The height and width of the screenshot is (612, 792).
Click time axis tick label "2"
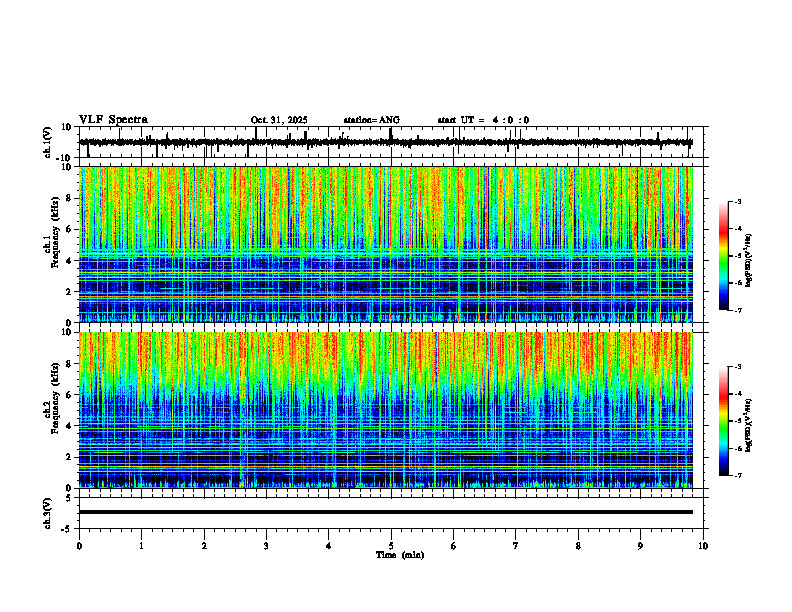[x=204, y=546]
